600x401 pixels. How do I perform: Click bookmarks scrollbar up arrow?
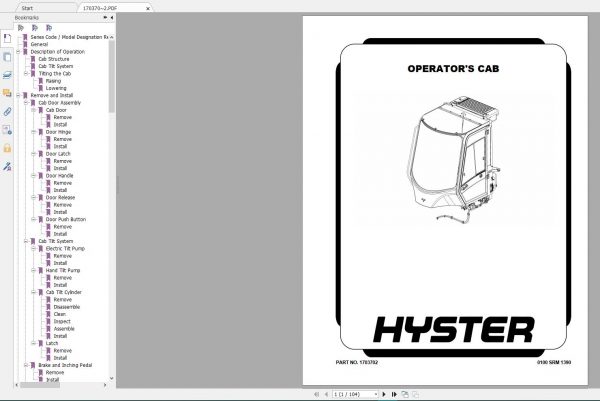click(x=112, y=37)
